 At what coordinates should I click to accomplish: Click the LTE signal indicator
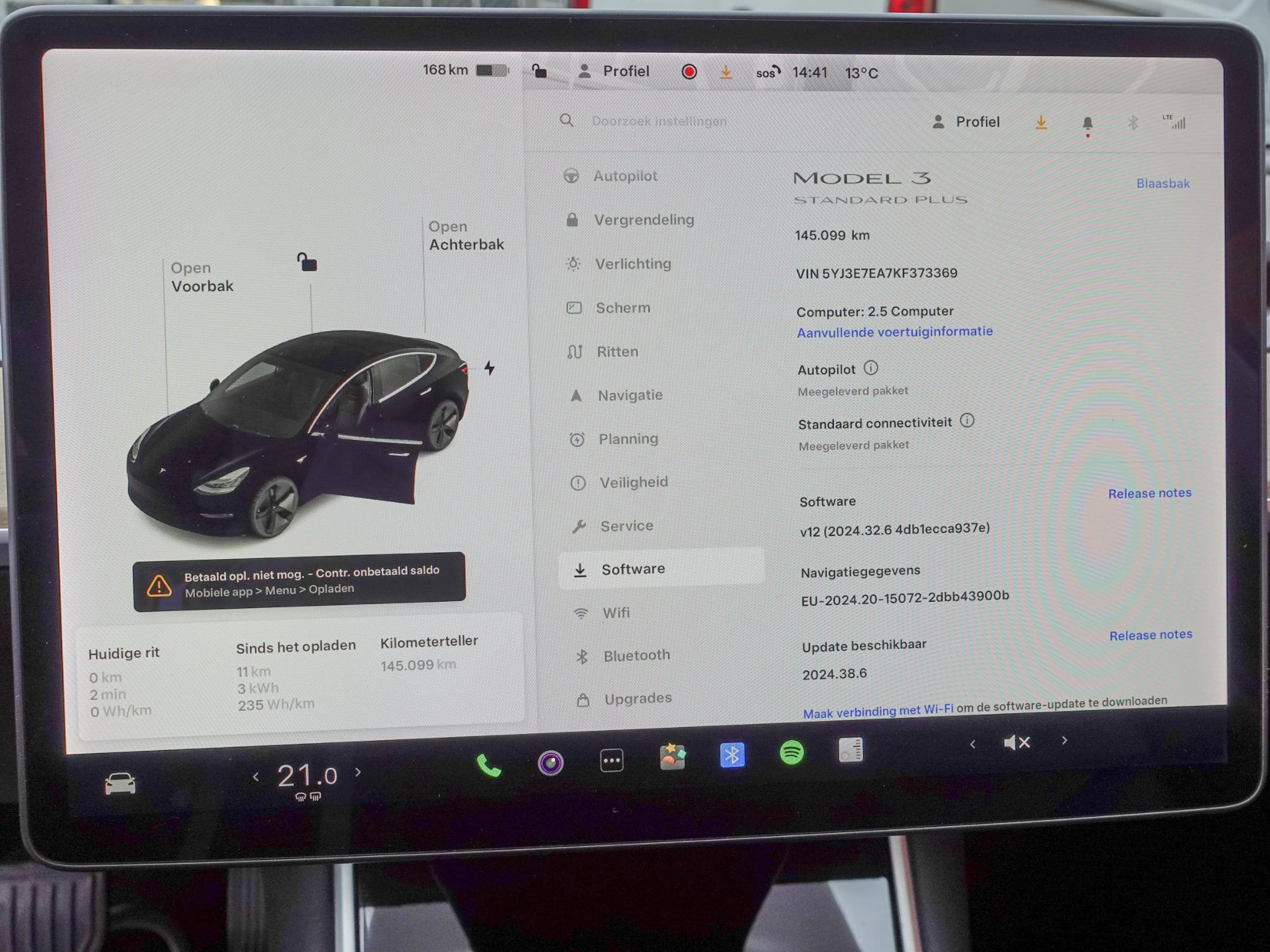[1174, 122]
